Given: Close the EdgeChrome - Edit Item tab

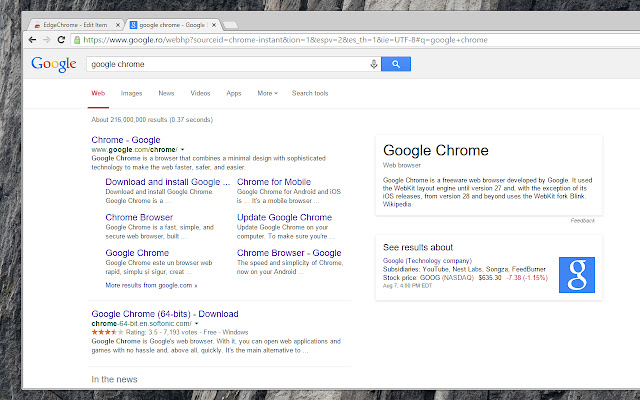Looking at the screenshot, I should 118,25.
